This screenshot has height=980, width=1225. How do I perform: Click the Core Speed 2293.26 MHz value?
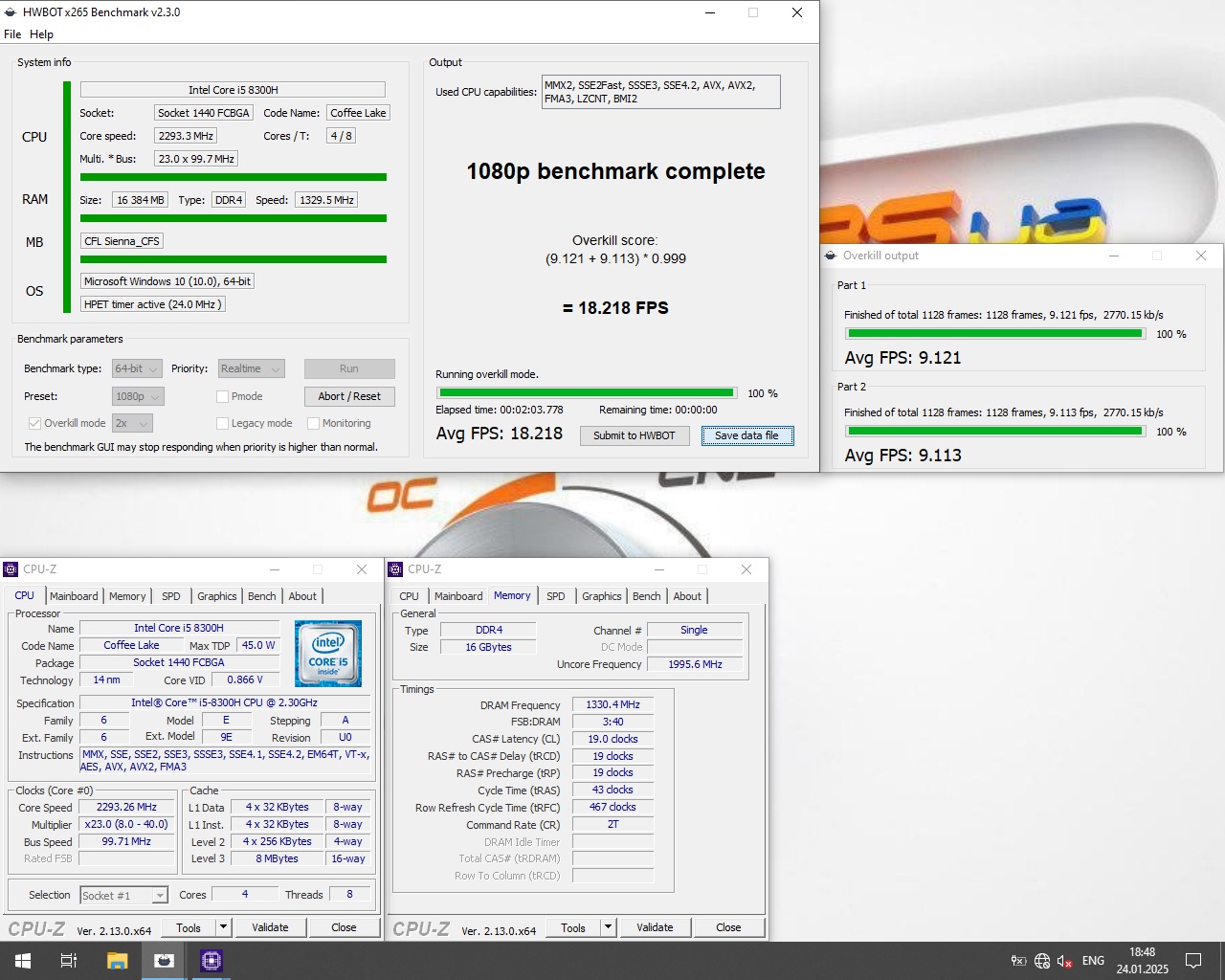pos(126,807)
